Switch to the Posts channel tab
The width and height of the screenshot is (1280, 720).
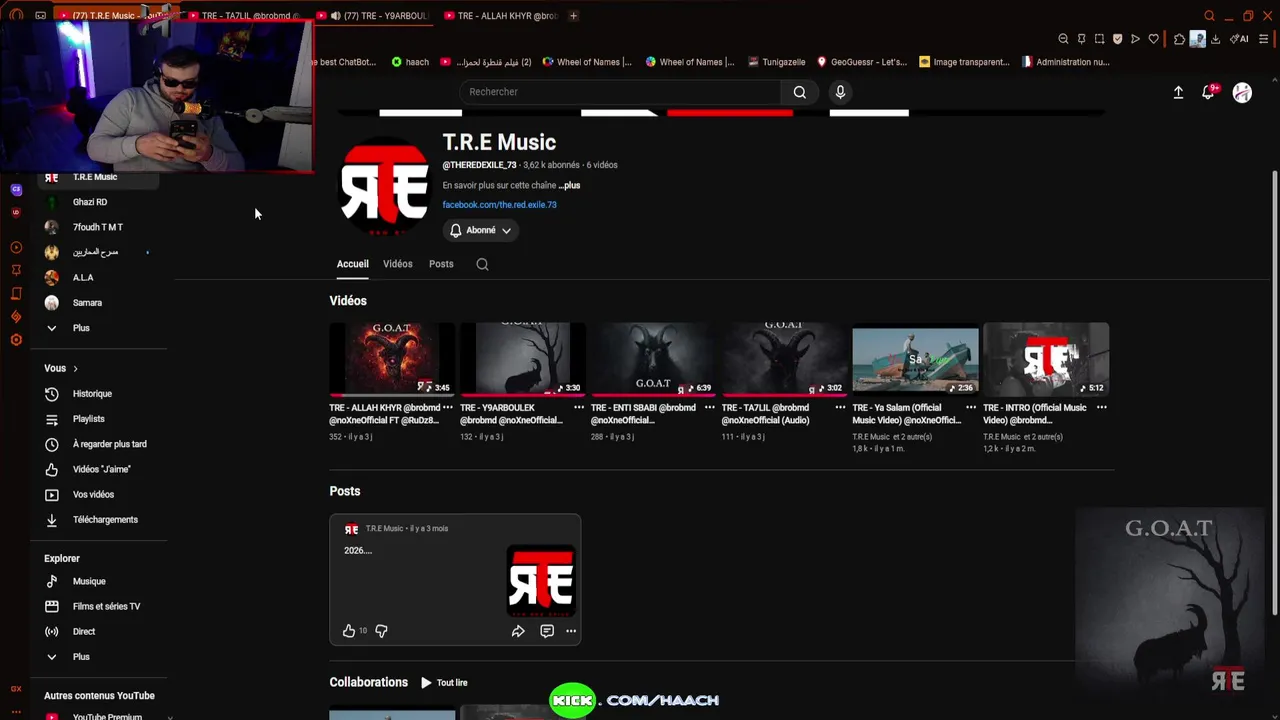point(441,264)
